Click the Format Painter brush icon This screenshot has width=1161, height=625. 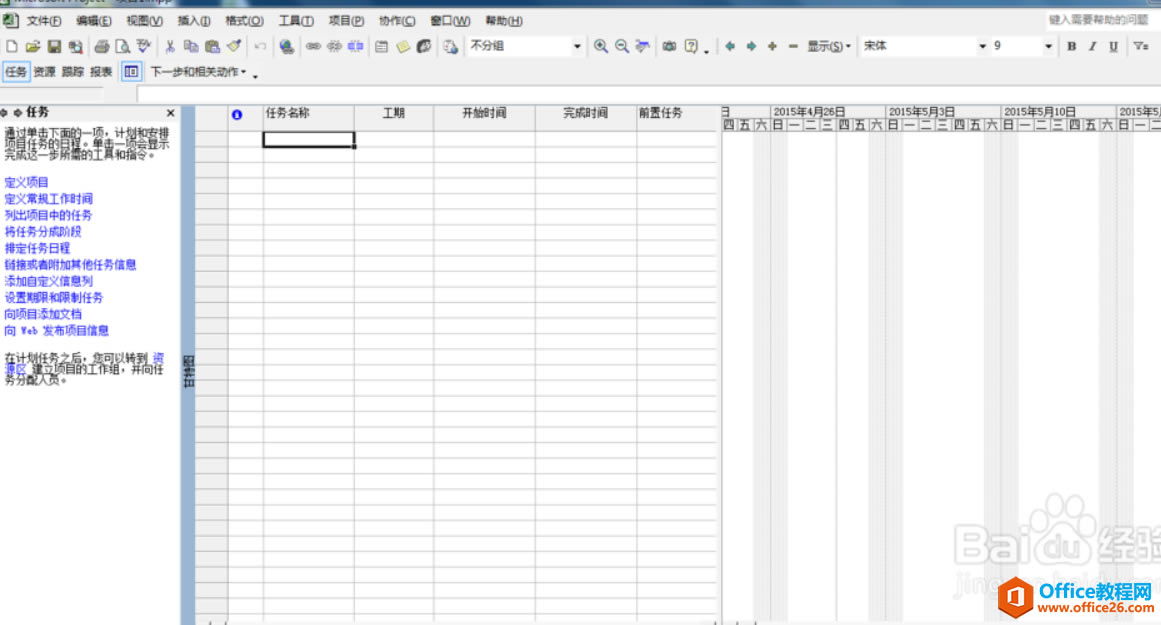(x=233, y=46)
